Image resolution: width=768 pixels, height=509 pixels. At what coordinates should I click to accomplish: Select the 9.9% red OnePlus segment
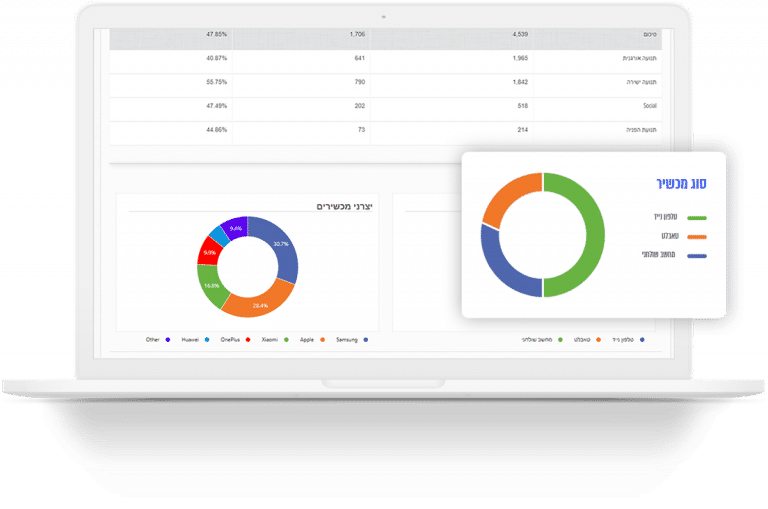pos(209,252)
